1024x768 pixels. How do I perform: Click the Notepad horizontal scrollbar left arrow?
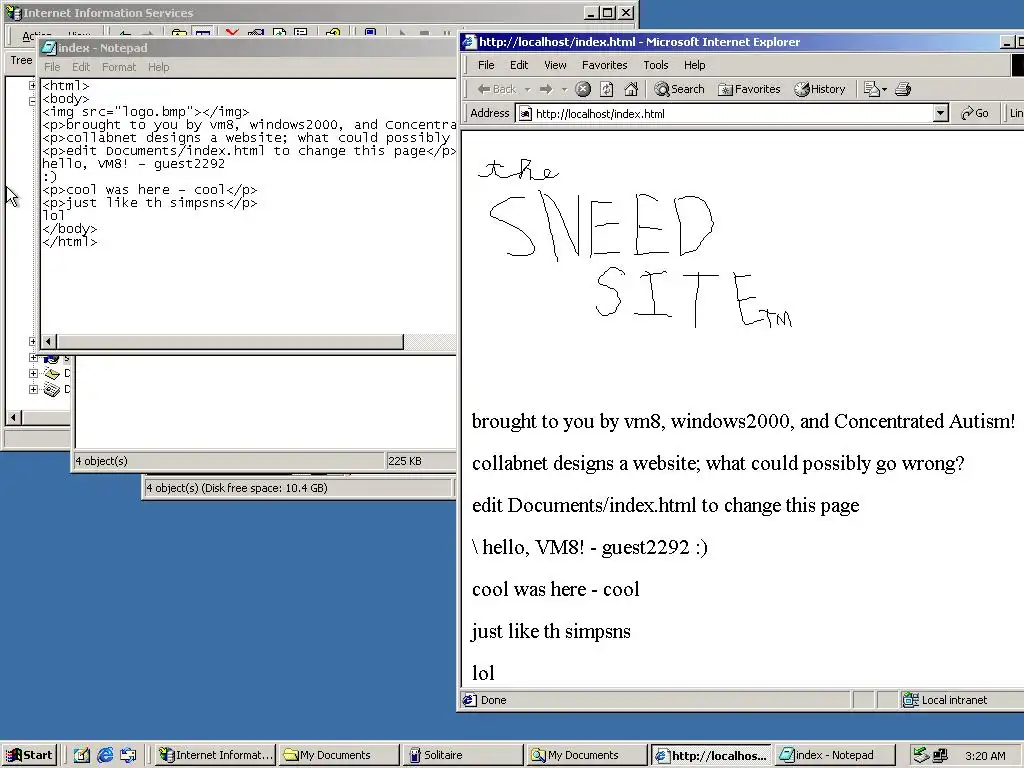click(x=48, y=342)
